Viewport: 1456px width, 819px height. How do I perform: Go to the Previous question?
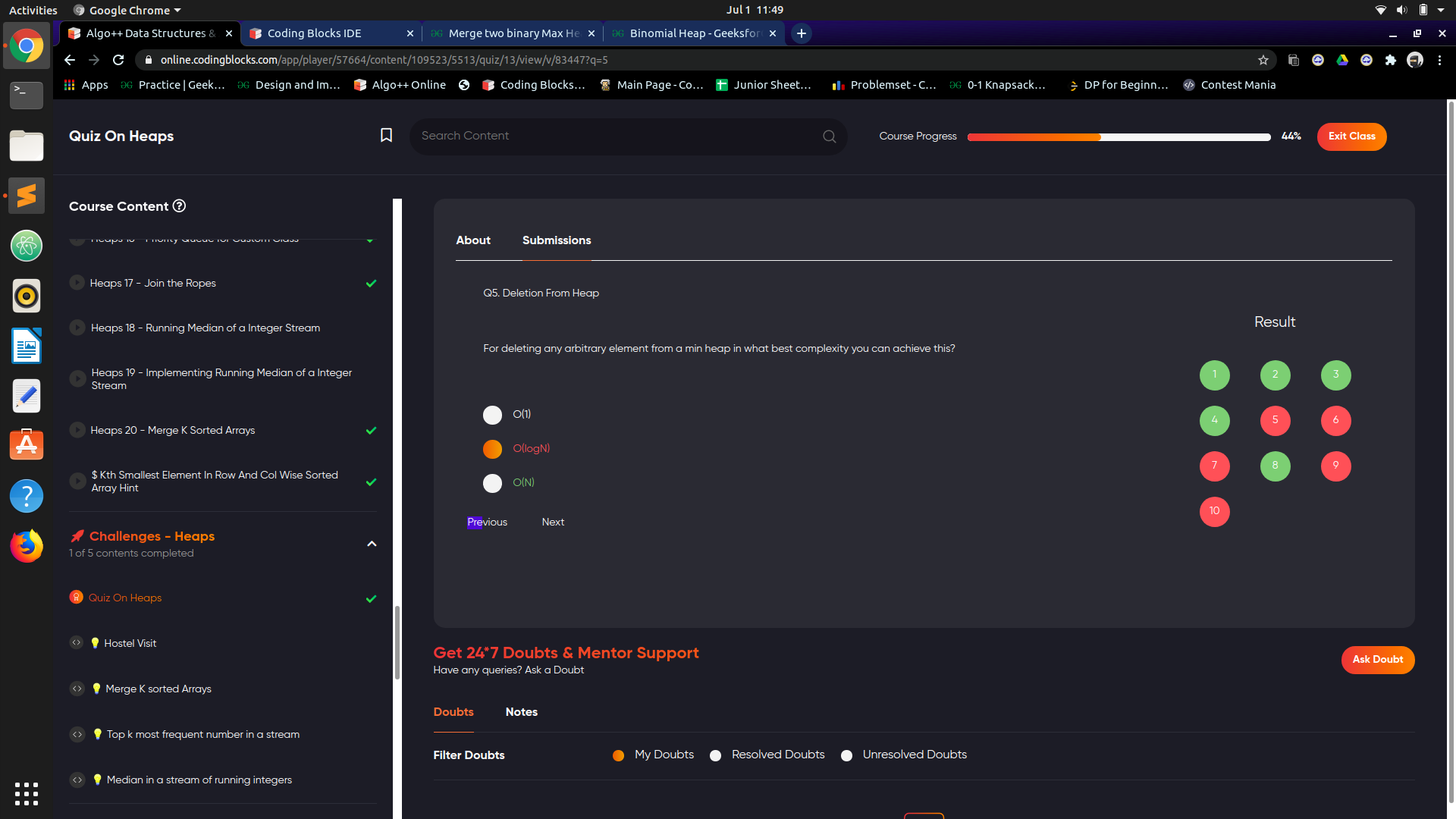click(x=487, y=522)
